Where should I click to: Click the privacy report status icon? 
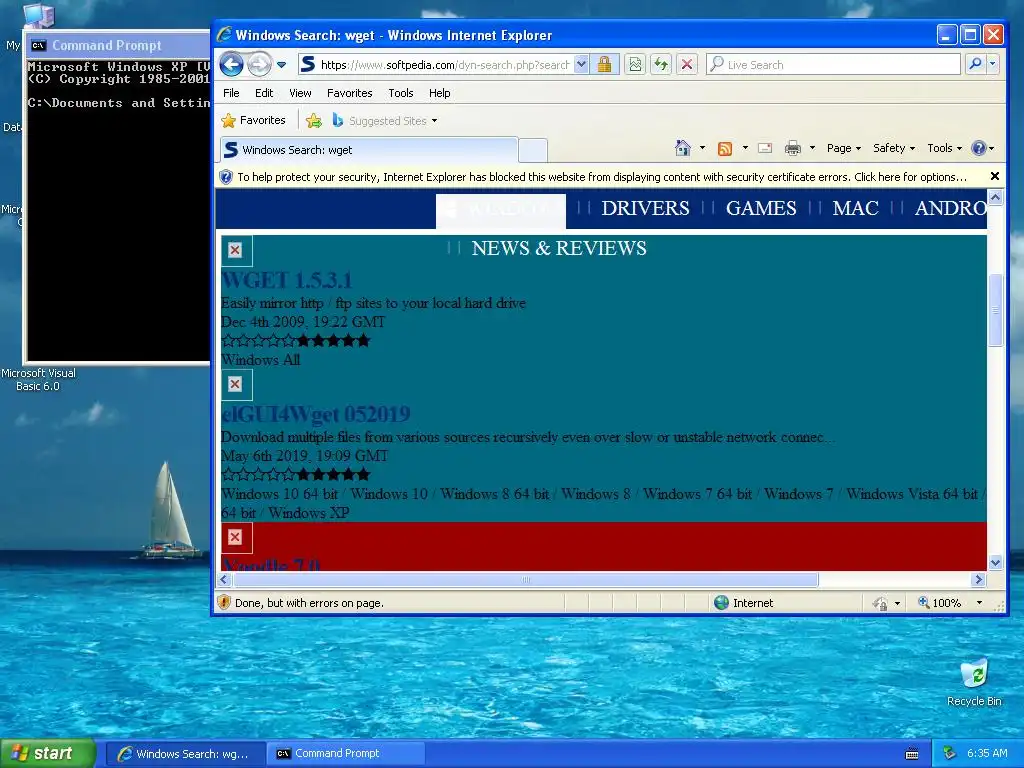coord(880,603)
